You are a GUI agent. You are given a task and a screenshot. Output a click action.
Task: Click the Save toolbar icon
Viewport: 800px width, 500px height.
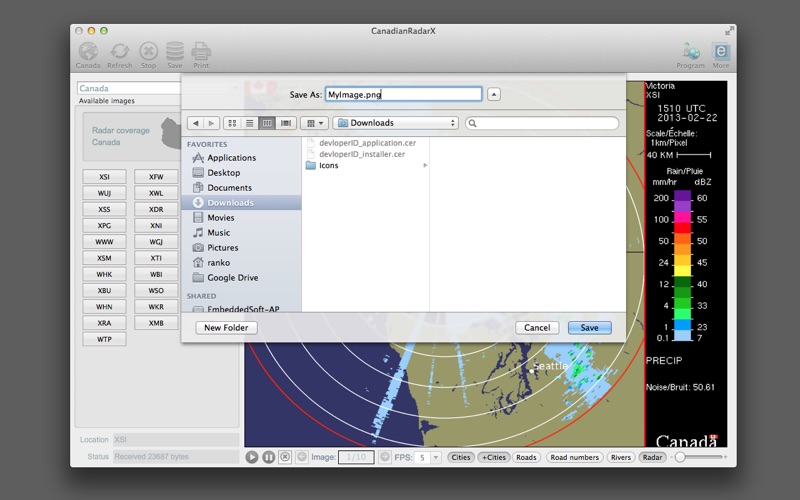pyautogui.click(x=174, y=55)
